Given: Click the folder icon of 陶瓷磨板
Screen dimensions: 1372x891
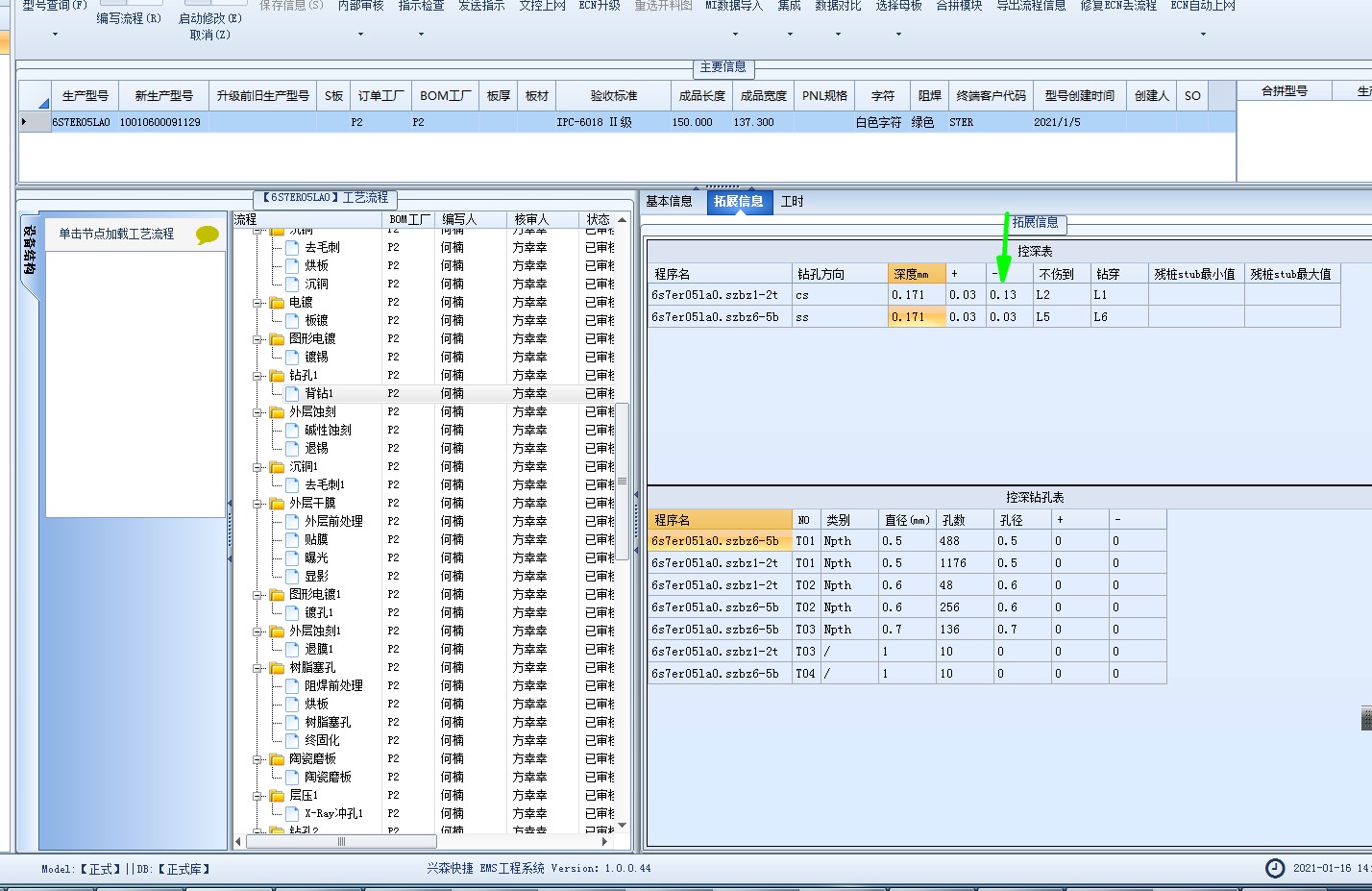Looking at the screenshot, I should tap(277, 758).
